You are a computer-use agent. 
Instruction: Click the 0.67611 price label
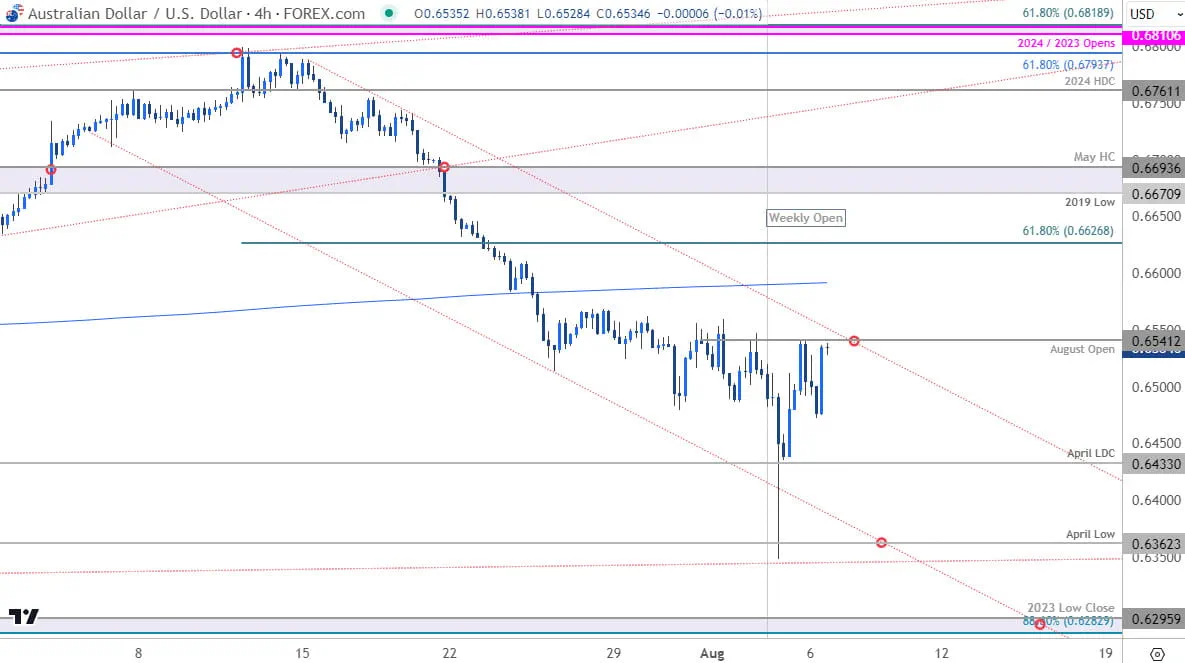pyautogui.click(x=1154, y=91)
